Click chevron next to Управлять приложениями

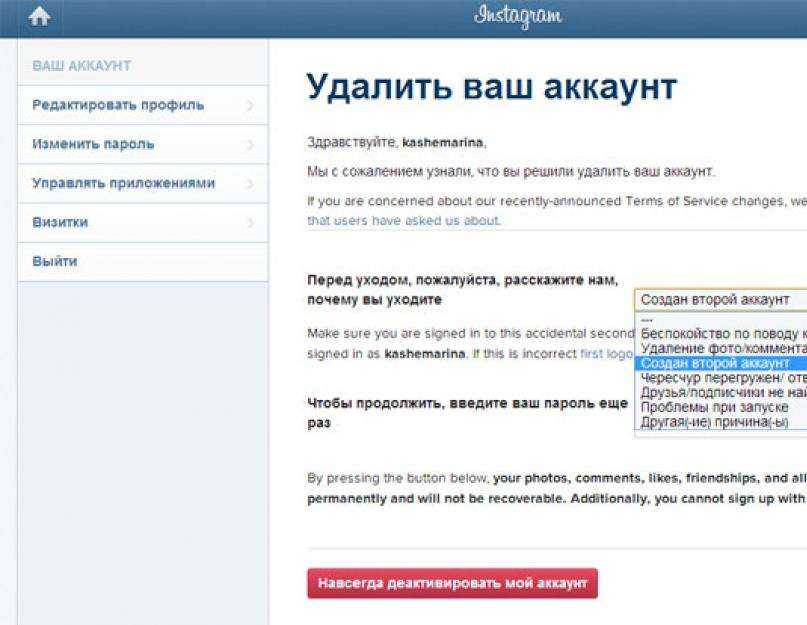pyautogui.click(x=250, y=184)
